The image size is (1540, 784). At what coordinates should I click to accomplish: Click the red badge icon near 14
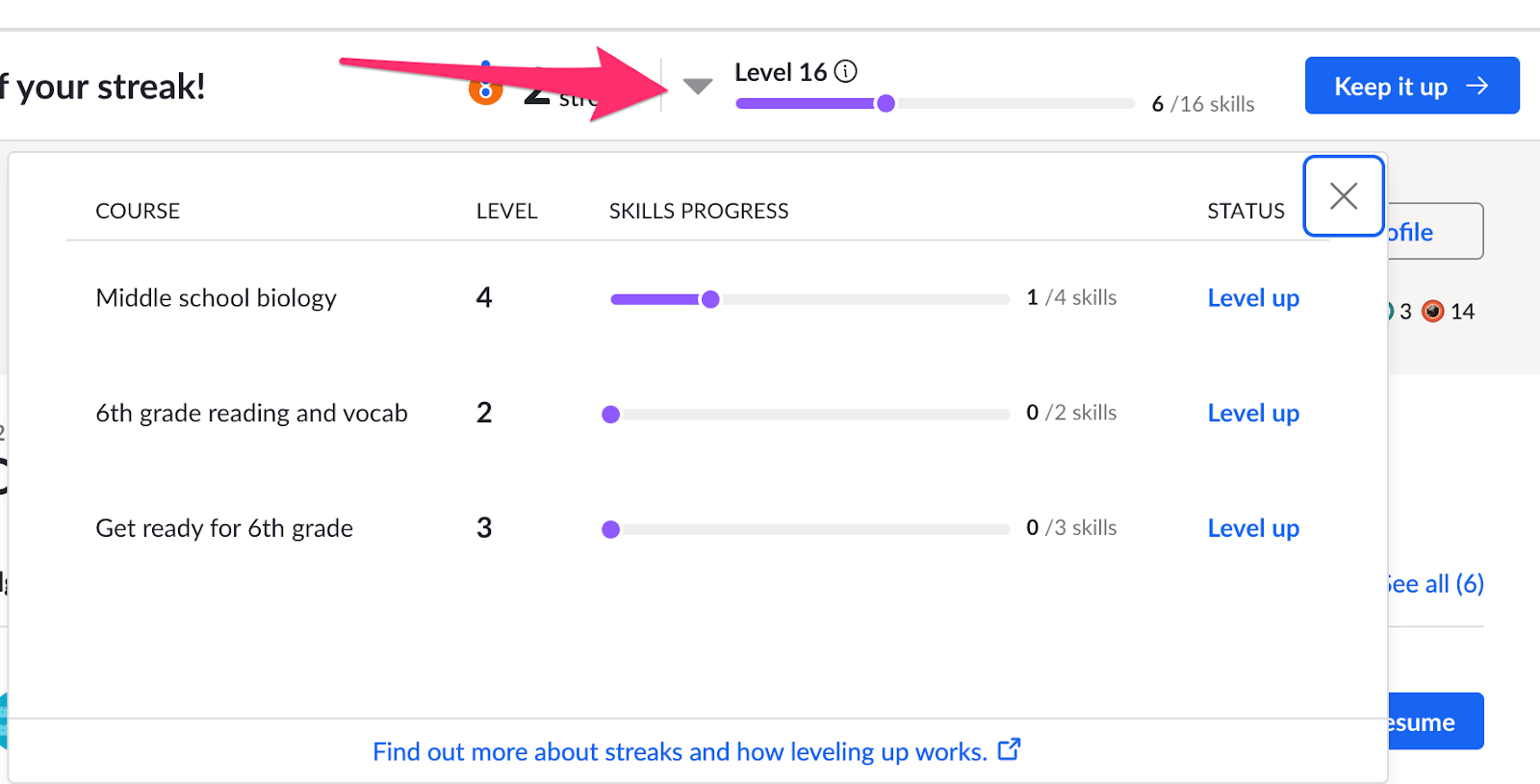(1433, 312)
